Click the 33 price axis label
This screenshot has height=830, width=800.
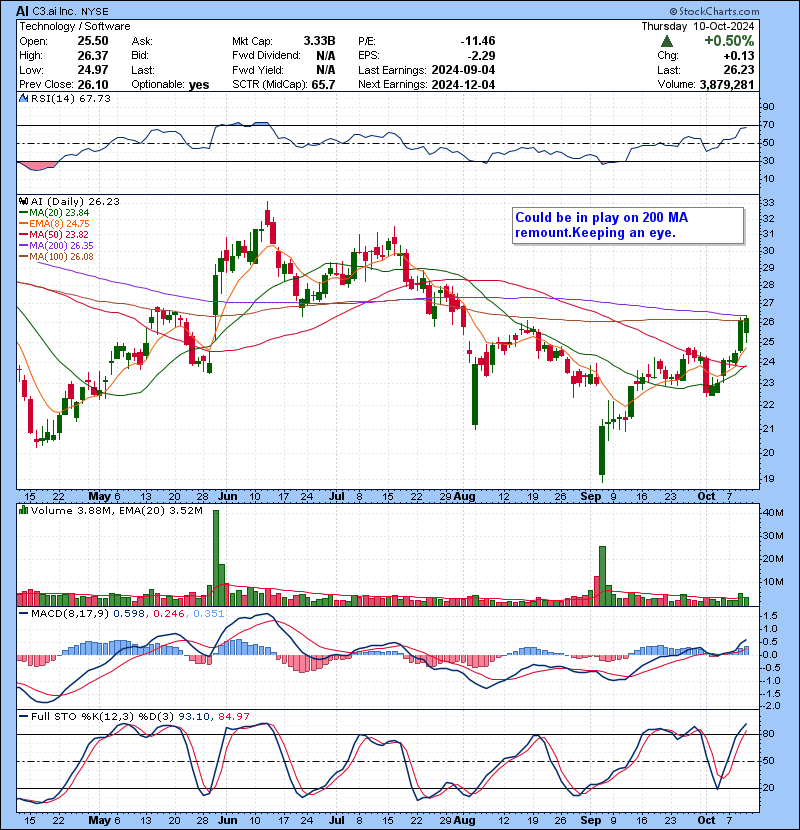pyautogui.click(x=768, y=202)
